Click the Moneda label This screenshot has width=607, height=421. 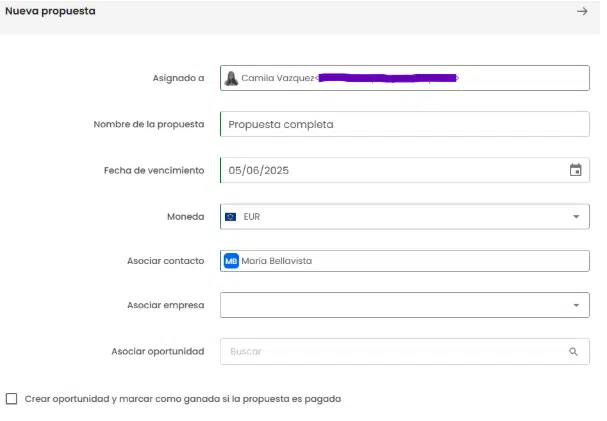186,217
